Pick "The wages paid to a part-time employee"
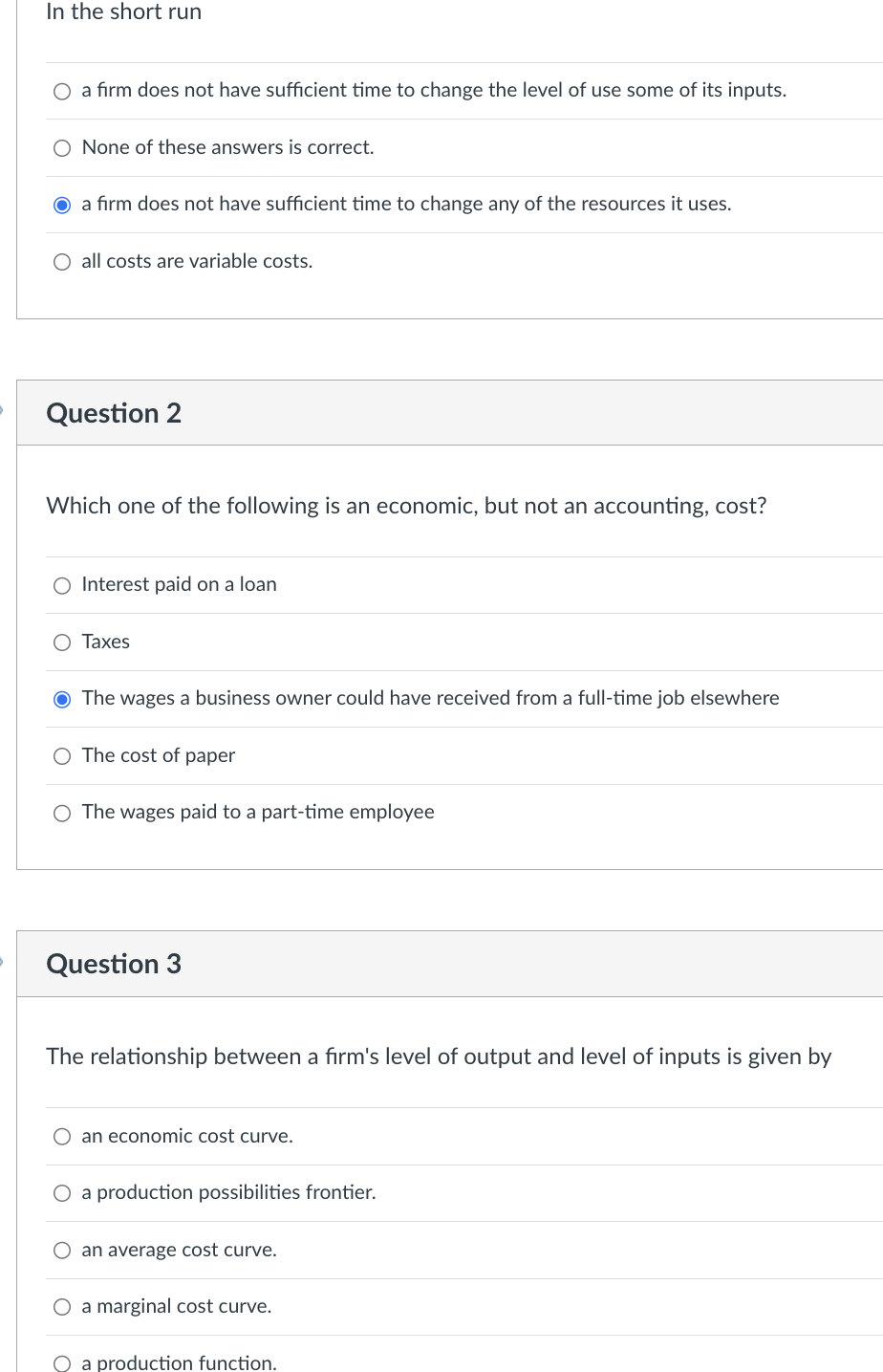The image size is (883, 1372). (61, 812)
